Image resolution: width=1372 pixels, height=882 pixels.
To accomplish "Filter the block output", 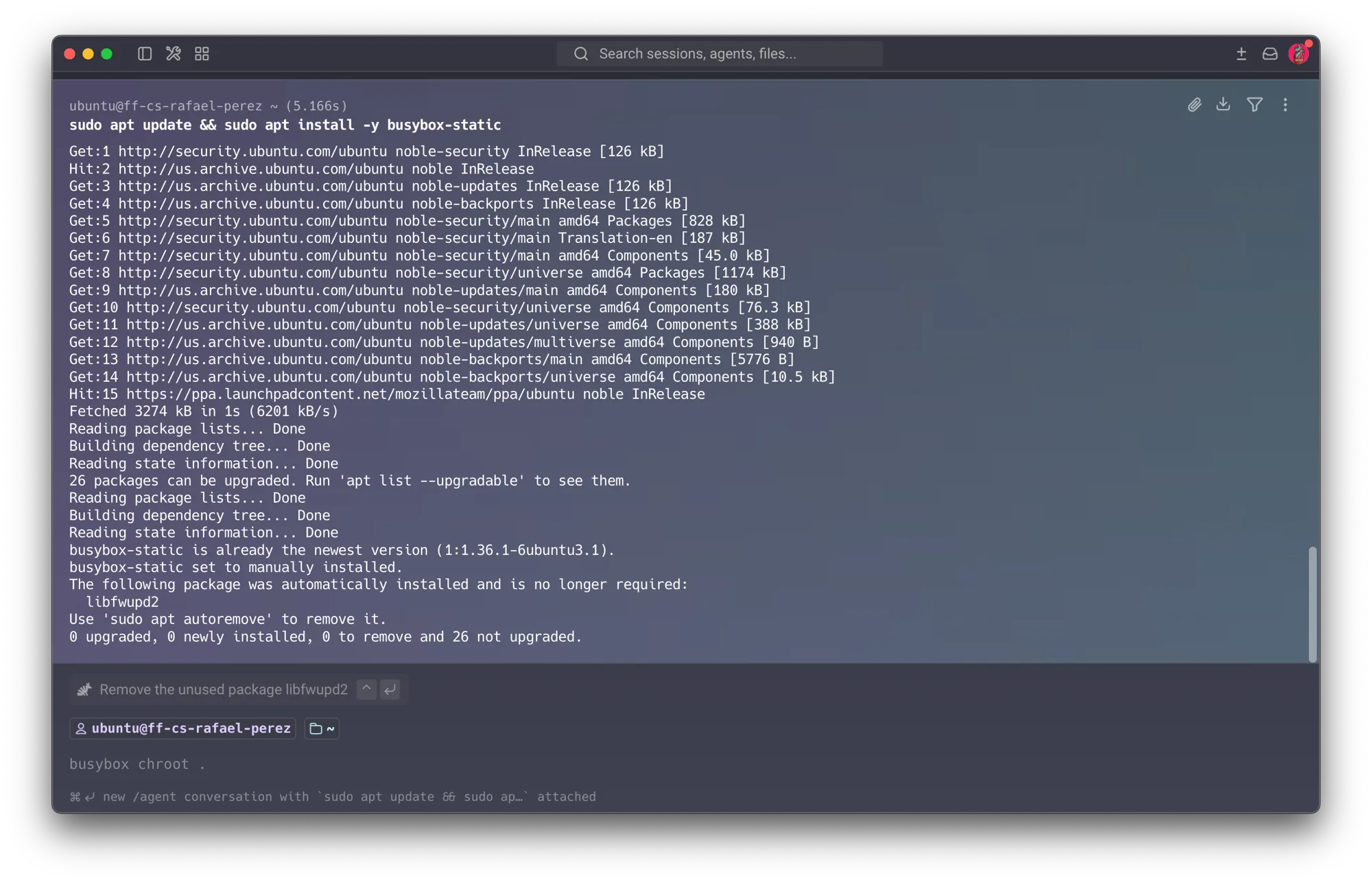I will pos(1255,105).
